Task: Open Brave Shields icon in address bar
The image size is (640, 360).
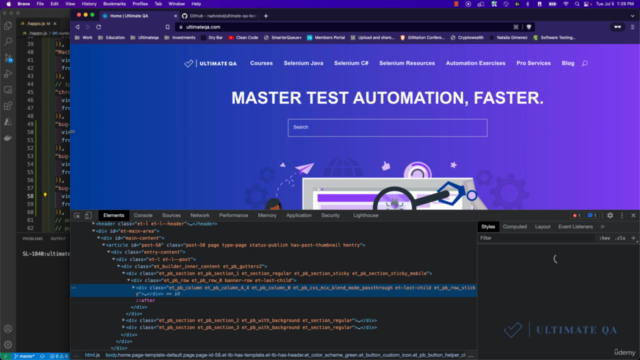Action: click(x=529, y=27)
